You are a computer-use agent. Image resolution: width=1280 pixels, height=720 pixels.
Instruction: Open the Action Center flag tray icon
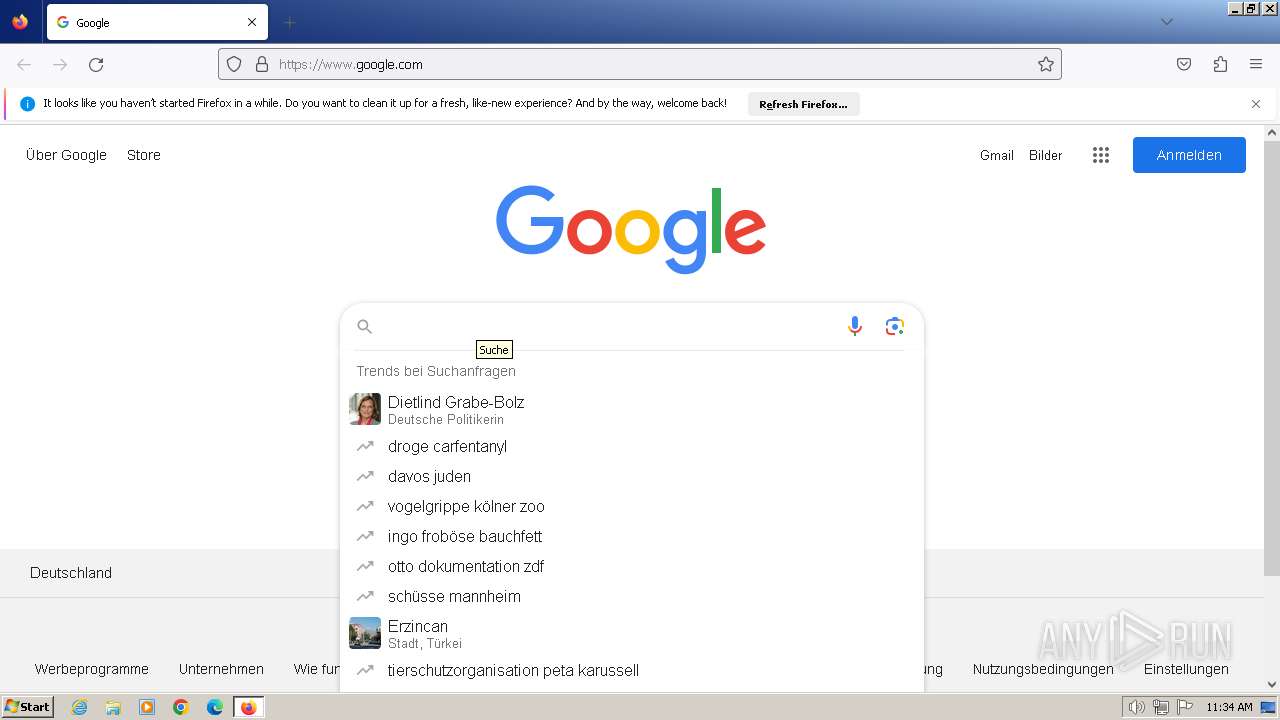coord(1185,707)
